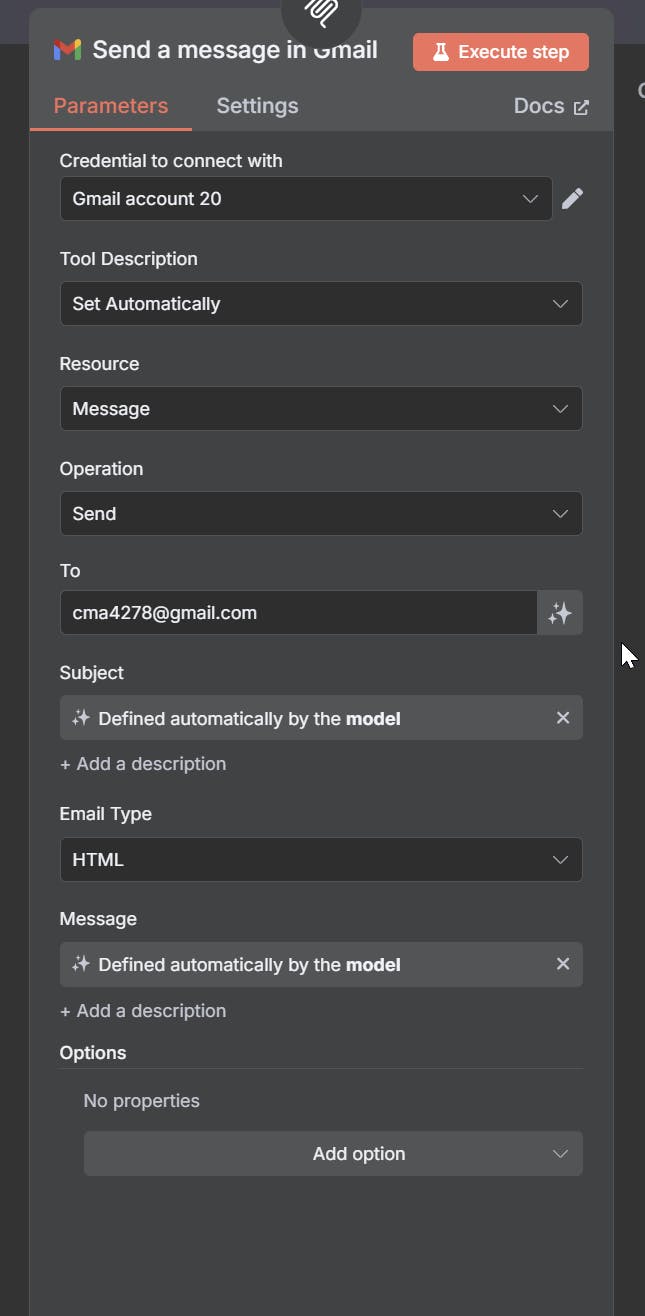Screen dimensions: 645x1316
Task: Click the Credential to connect with label
Action: coord(171,161)
